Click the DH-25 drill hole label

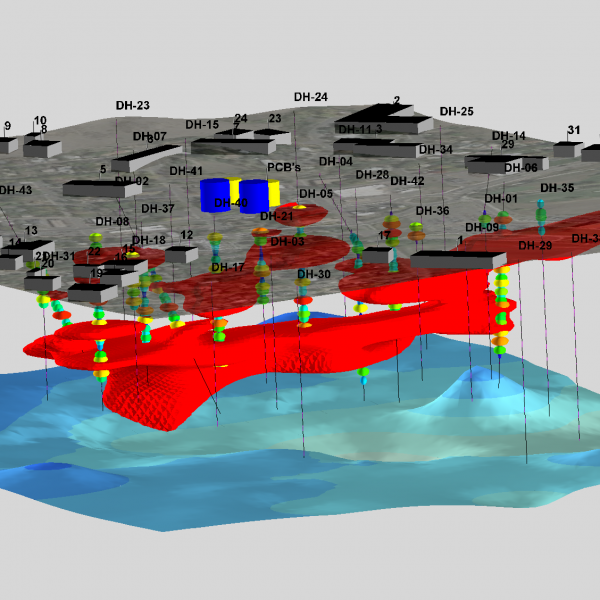tap(456, 111)
